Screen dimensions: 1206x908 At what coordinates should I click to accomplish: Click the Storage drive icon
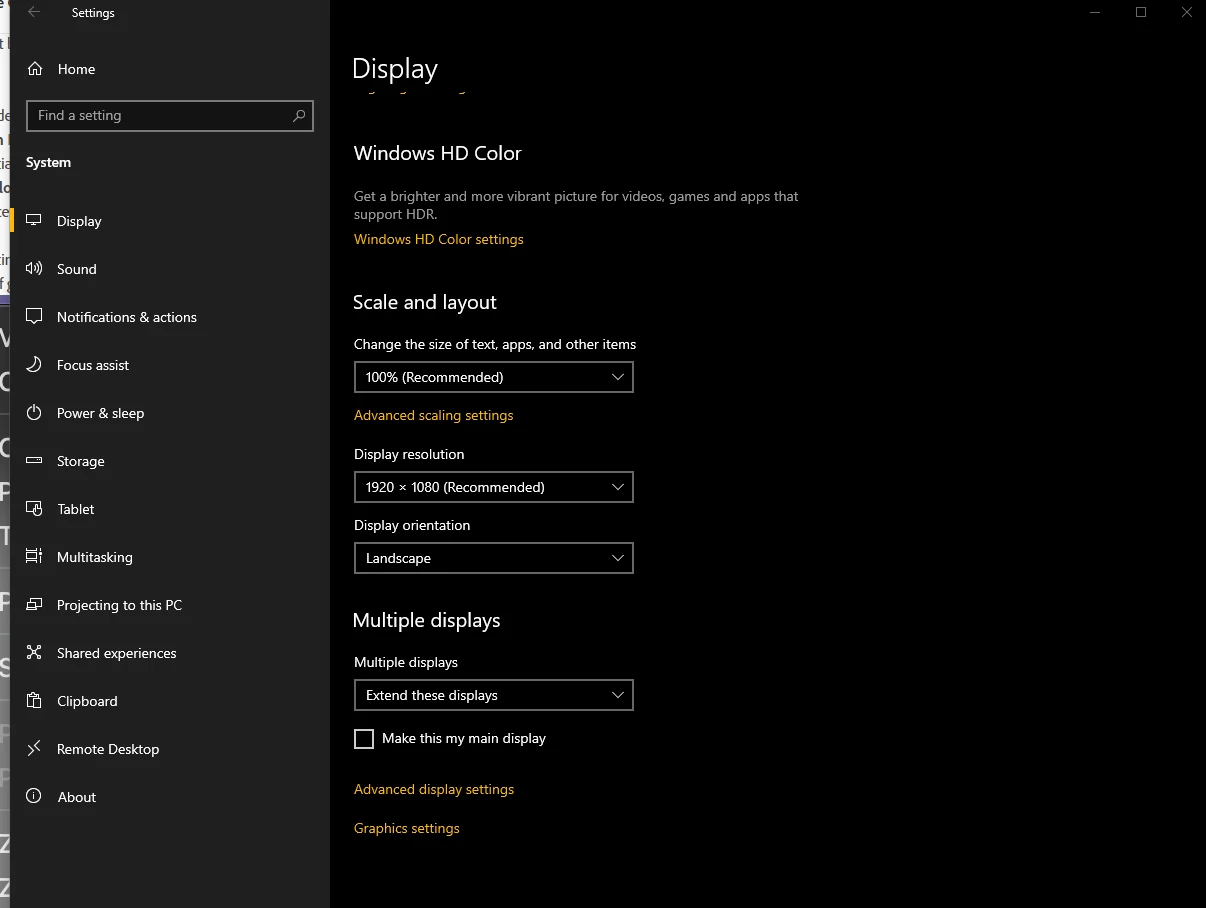tap(35, 461)
